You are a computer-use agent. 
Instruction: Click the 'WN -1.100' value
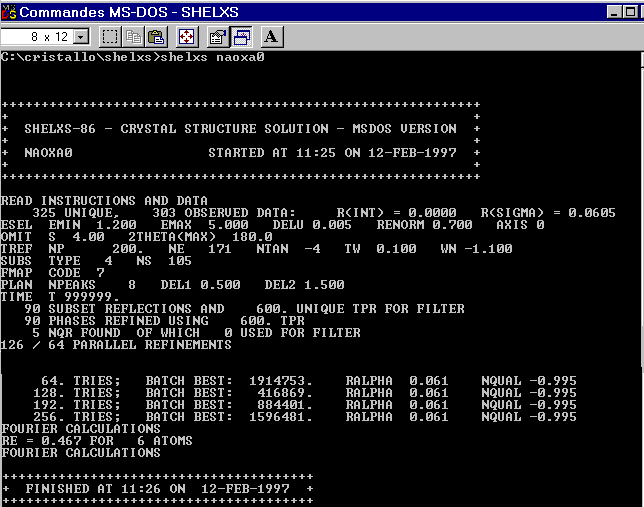tap(476, 249)
